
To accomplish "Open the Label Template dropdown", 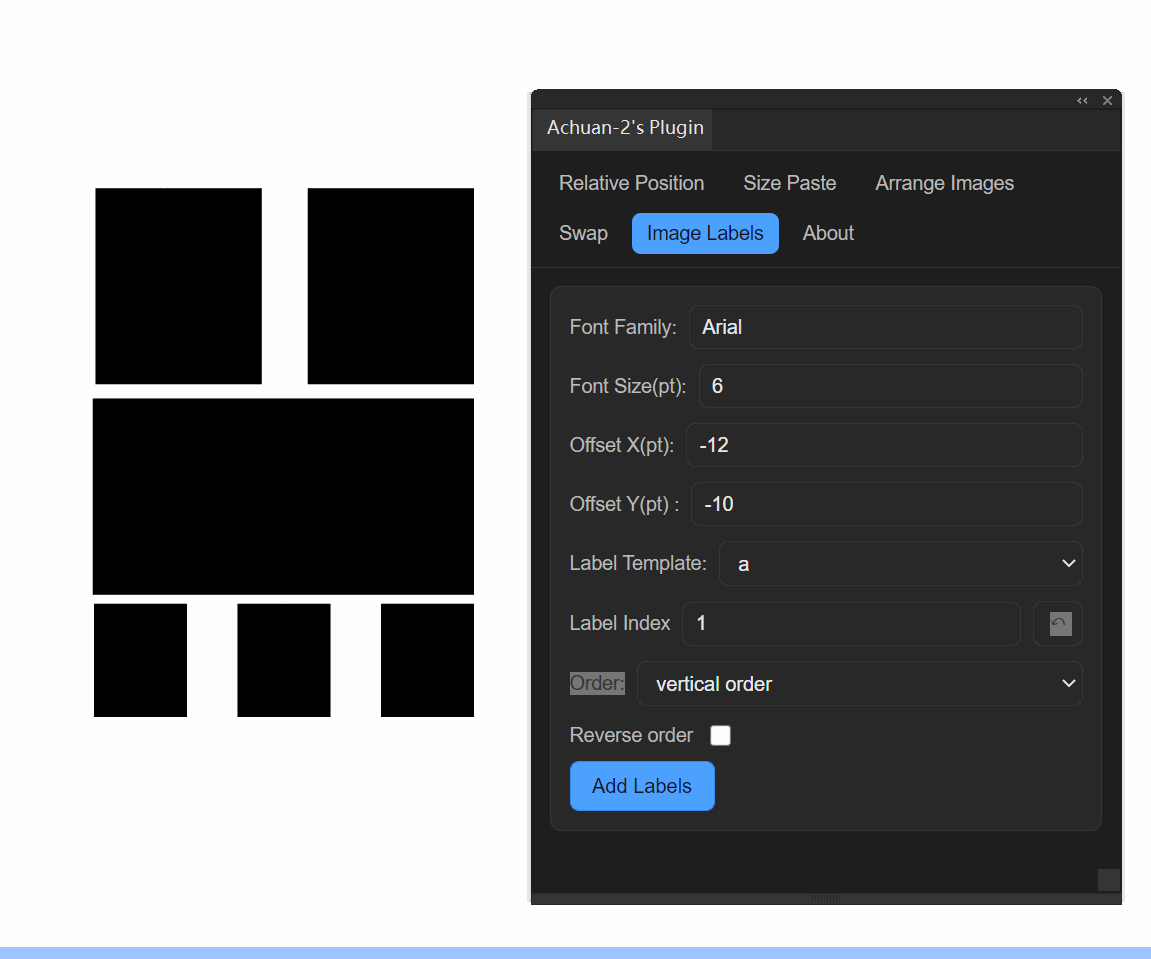I will pyautogui.click(x=901, y=564).
